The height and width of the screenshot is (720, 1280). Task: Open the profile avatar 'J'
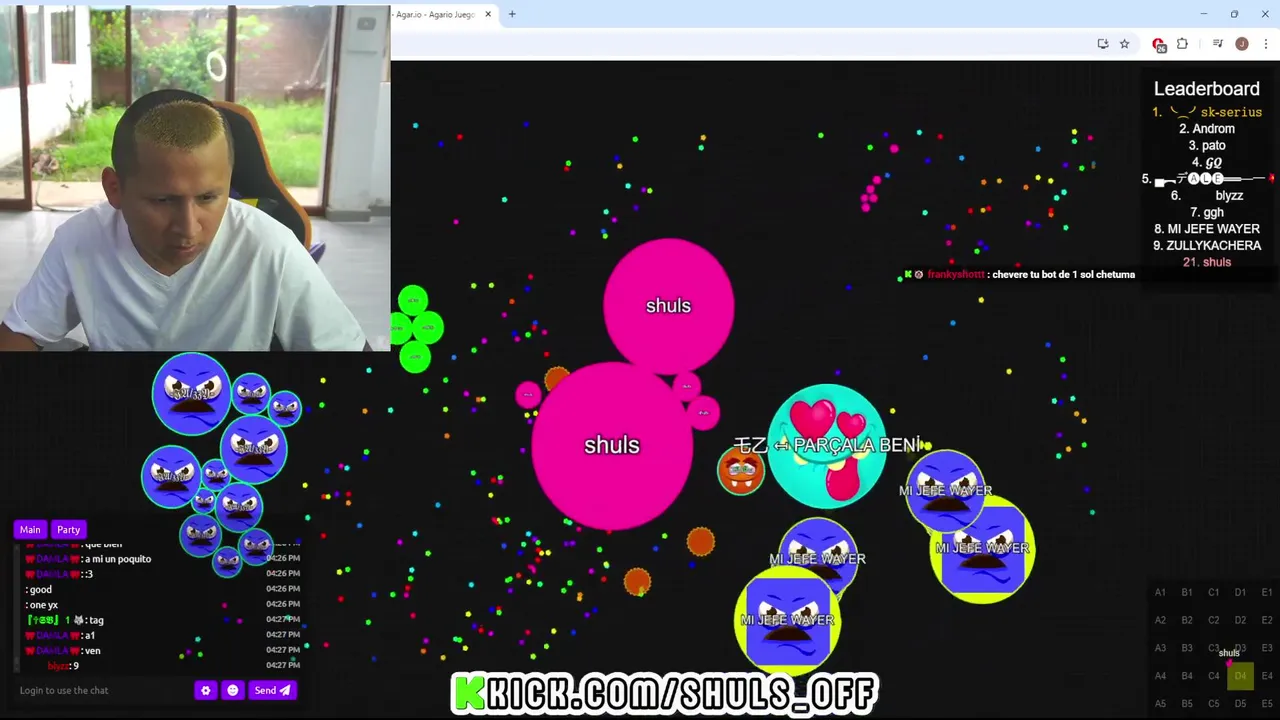click(1242, 44)
